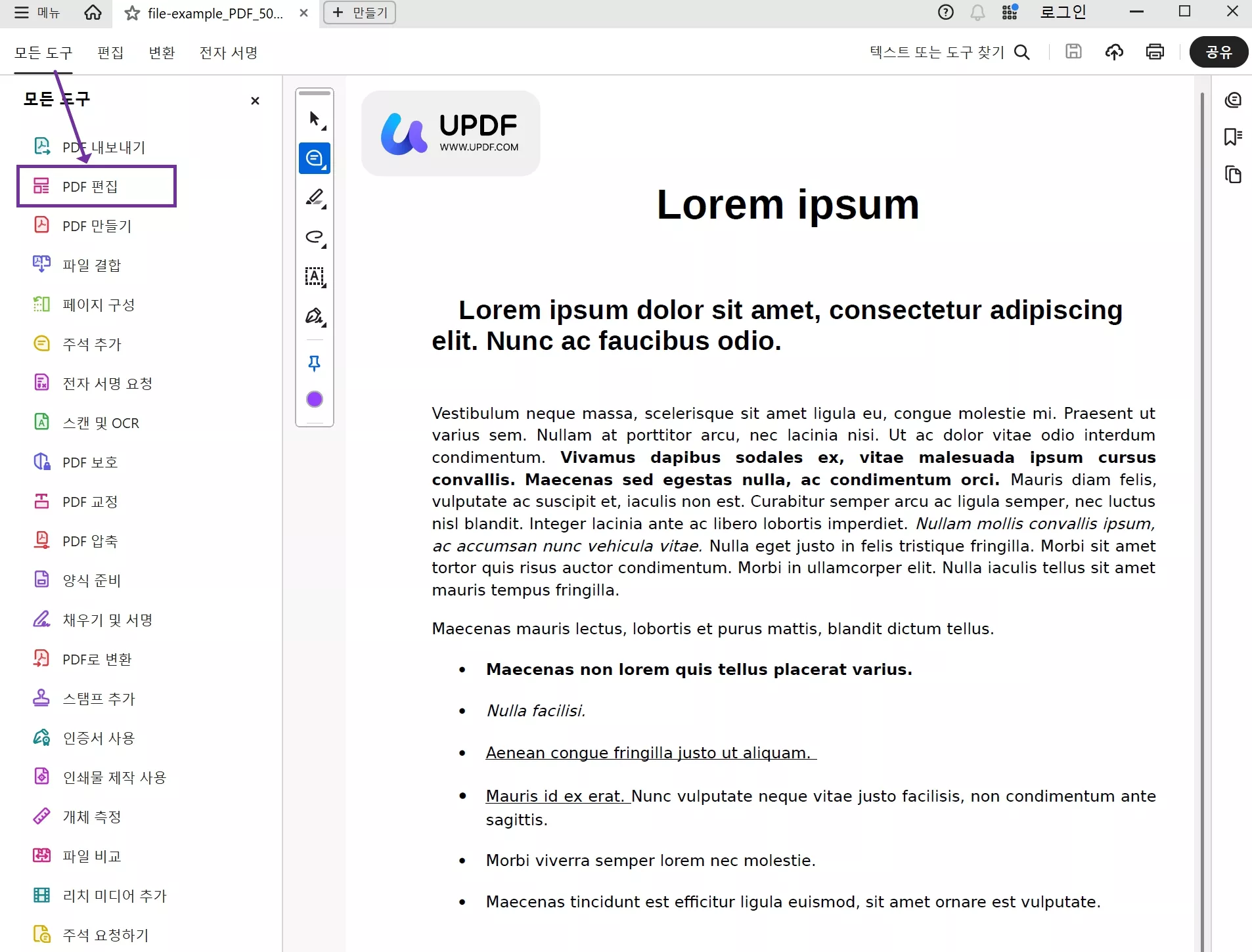Select the signature pen tool
This screenshot has width=1252, height=952.
315,316
